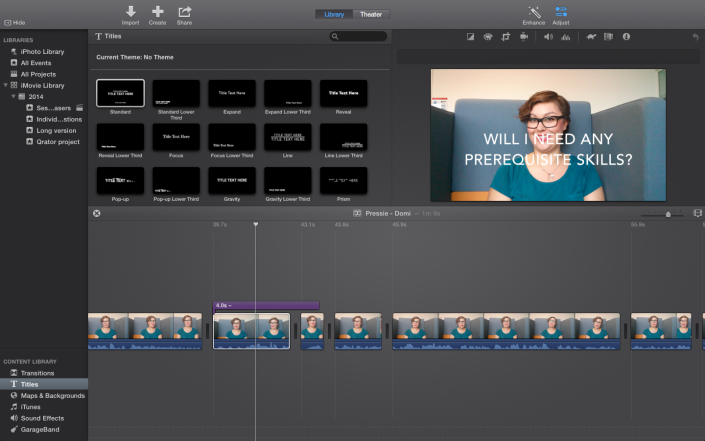Open the speed adjustment icon

coord(591,37)
